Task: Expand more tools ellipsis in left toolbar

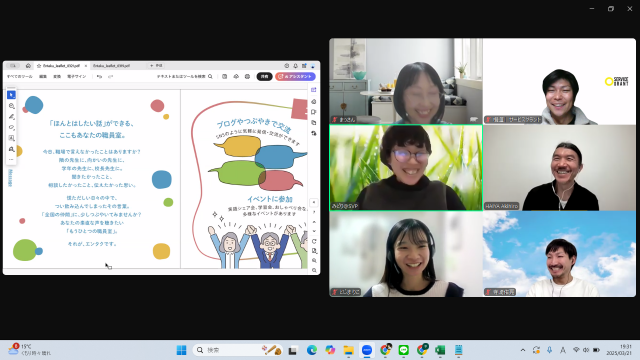Action: point(11,160)
